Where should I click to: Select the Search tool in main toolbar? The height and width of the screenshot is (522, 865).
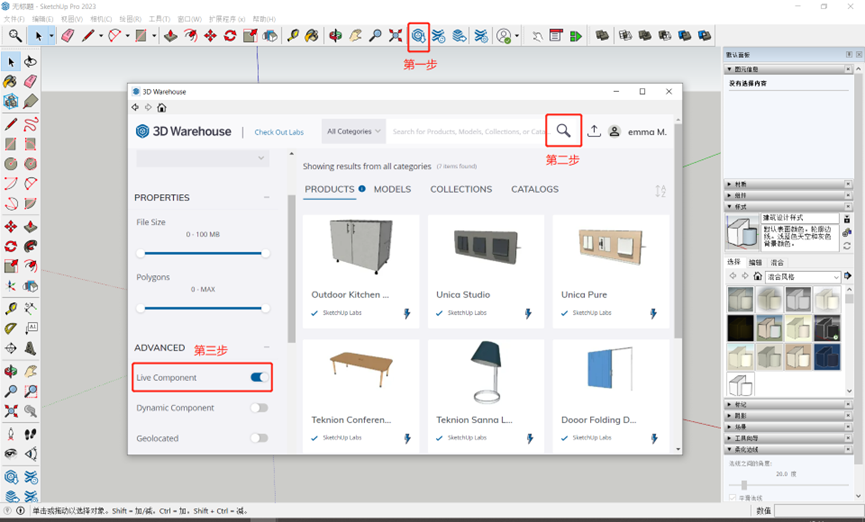coord(15,36)
